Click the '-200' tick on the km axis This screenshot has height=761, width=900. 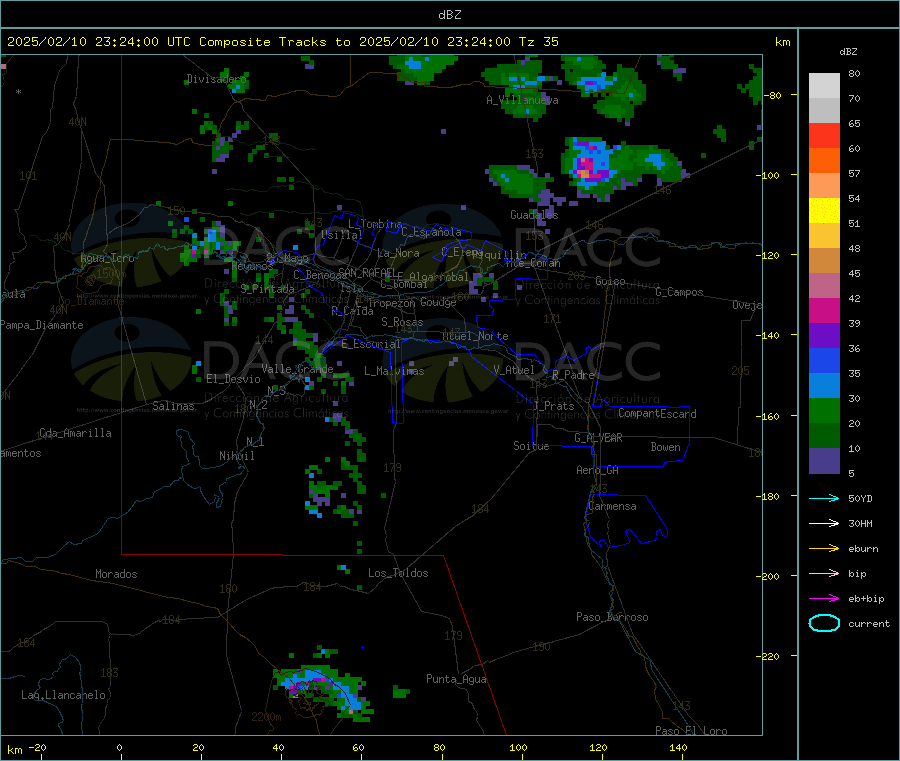pyautogui.click(x=770, y=576)
